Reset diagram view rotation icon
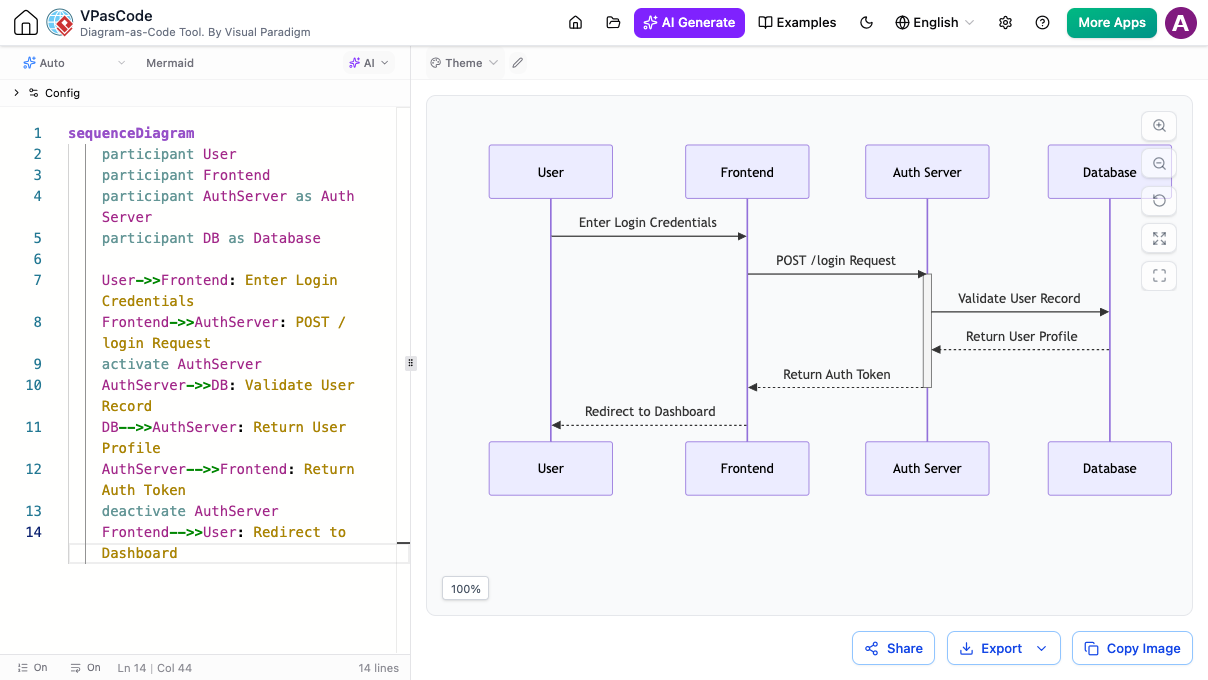The image size is (1208, 680). click(x=1159, y=200)
